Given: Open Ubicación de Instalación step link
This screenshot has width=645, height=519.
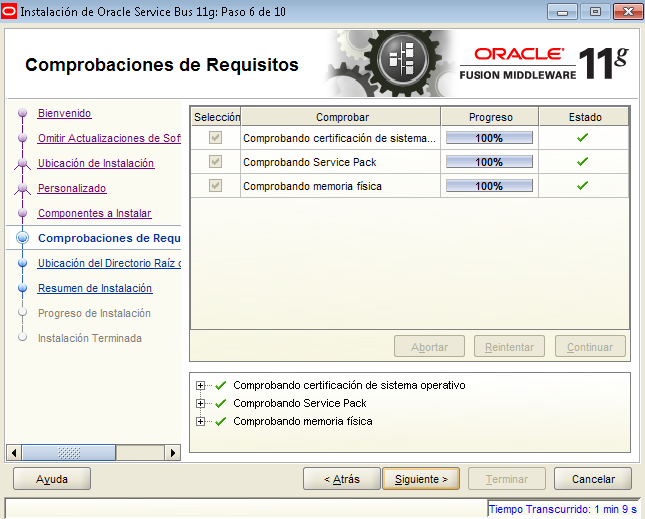Looking at the screenshot, I should [96, 163].
